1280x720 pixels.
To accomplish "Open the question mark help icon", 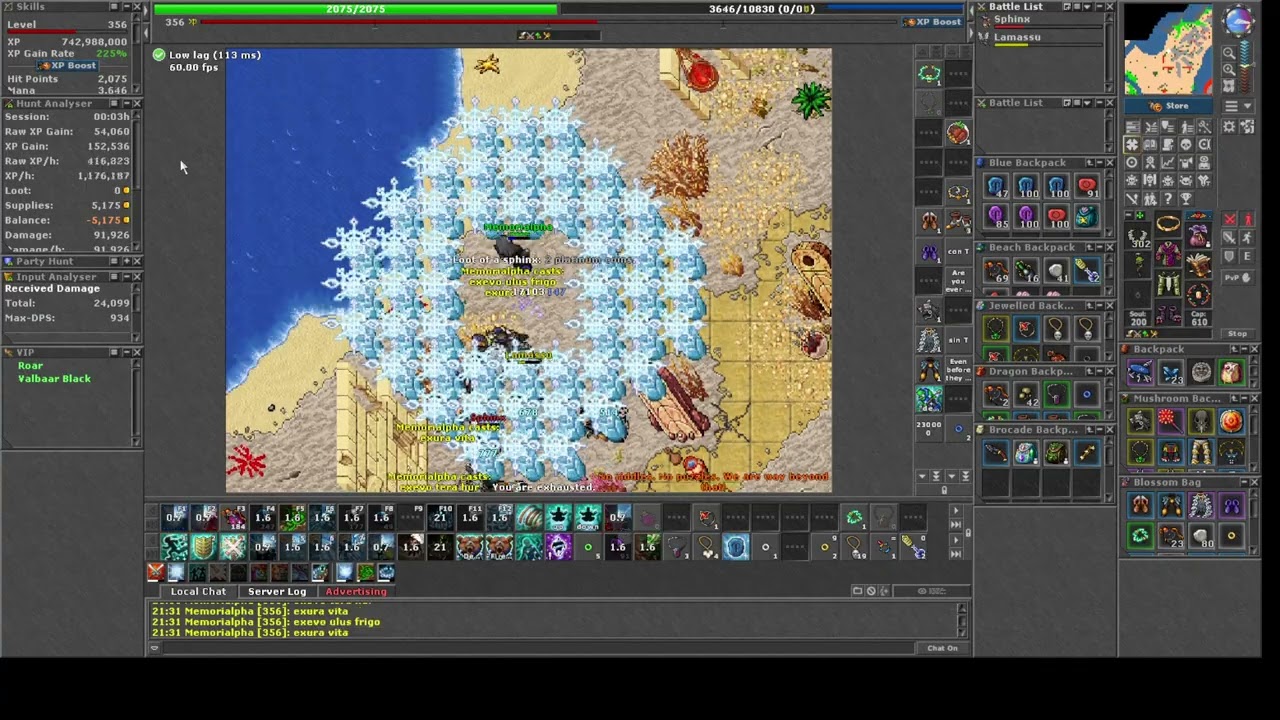I will (1168, 199).
